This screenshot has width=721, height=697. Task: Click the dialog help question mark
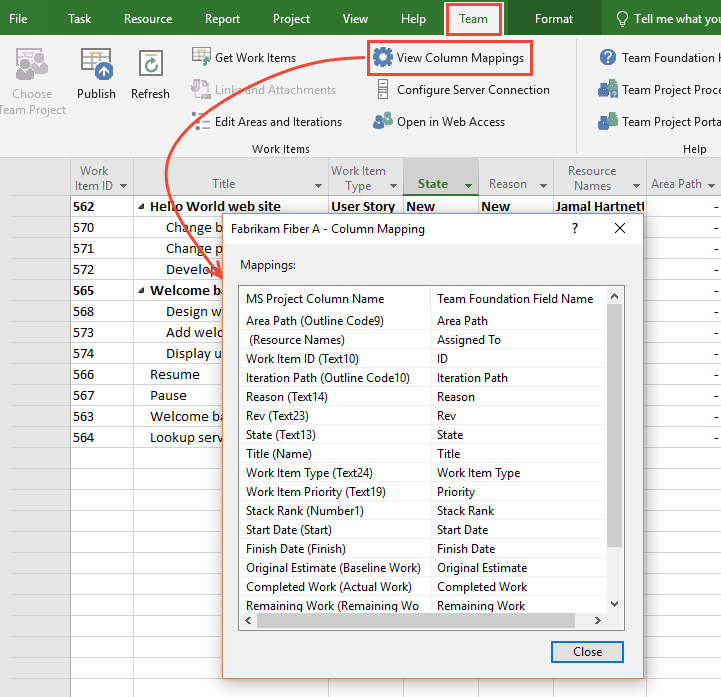(x=575, y=228)
